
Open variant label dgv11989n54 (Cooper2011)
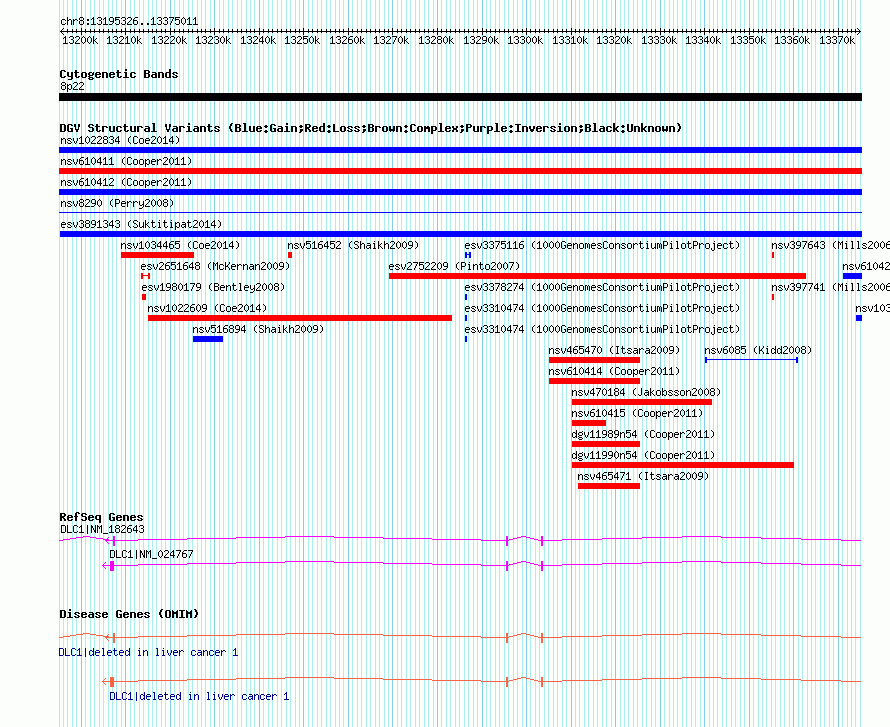click(643, 434)
